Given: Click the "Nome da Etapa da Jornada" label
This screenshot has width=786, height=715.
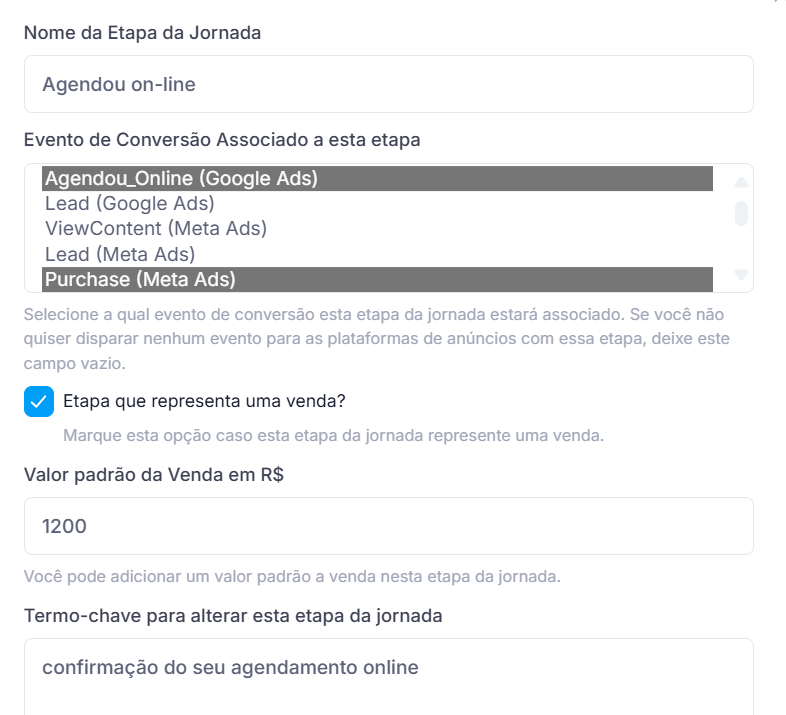Looking at the screenshot, I should coord(142,33).
